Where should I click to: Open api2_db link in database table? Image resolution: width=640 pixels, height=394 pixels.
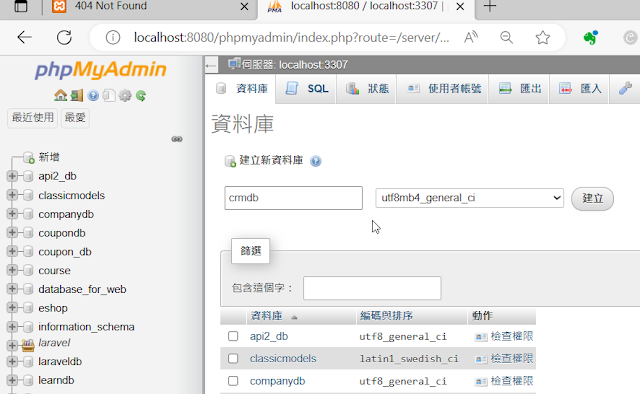coord(269,336)
